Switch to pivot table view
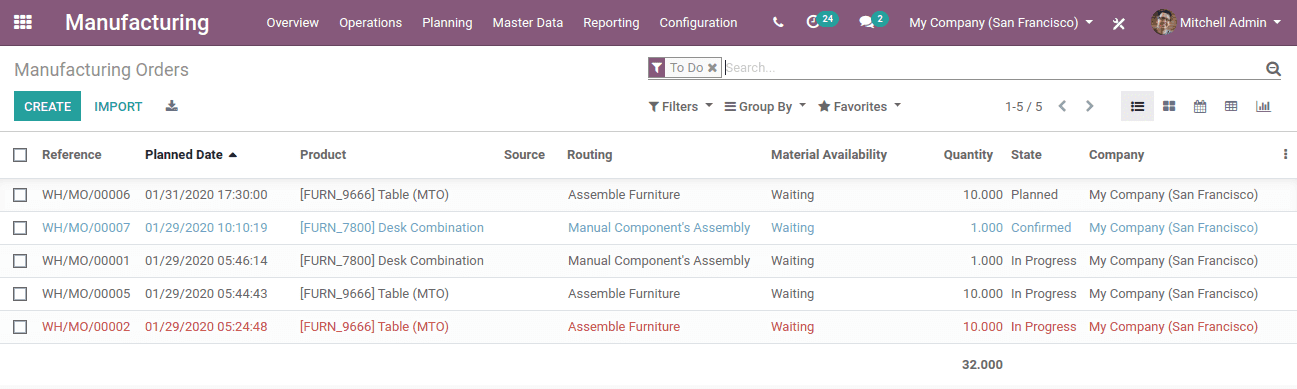 [x=1231, y=106]
